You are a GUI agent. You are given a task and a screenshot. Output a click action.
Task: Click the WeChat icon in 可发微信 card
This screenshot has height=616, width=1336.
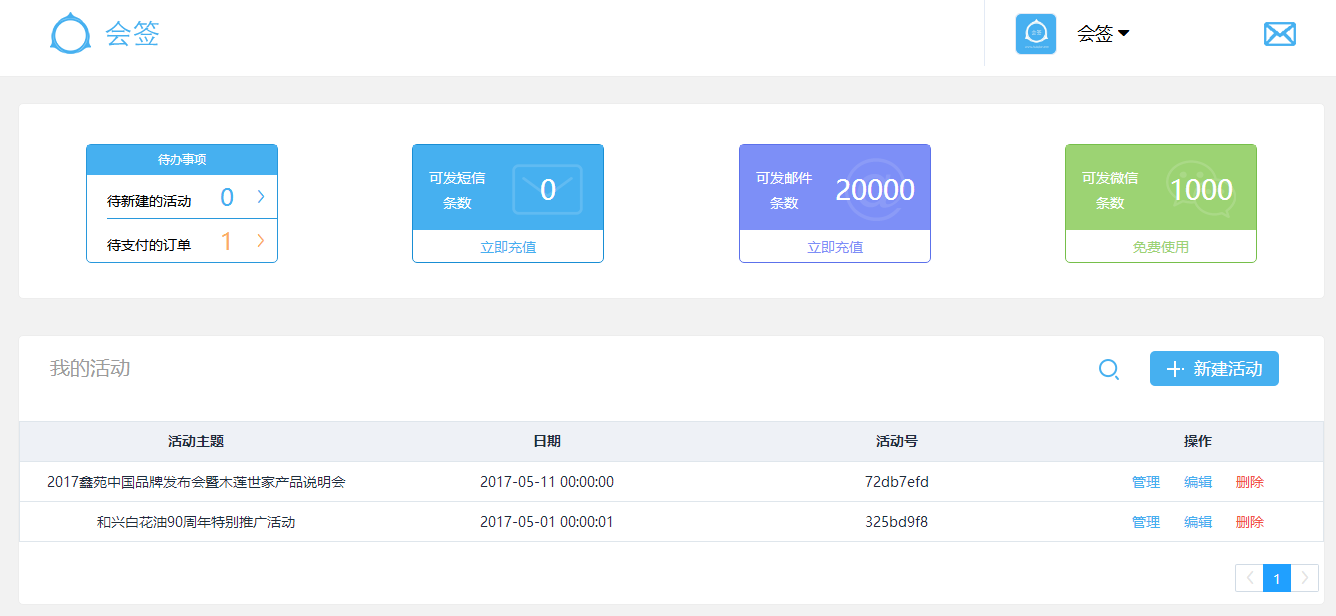(x=1200, y=189)
